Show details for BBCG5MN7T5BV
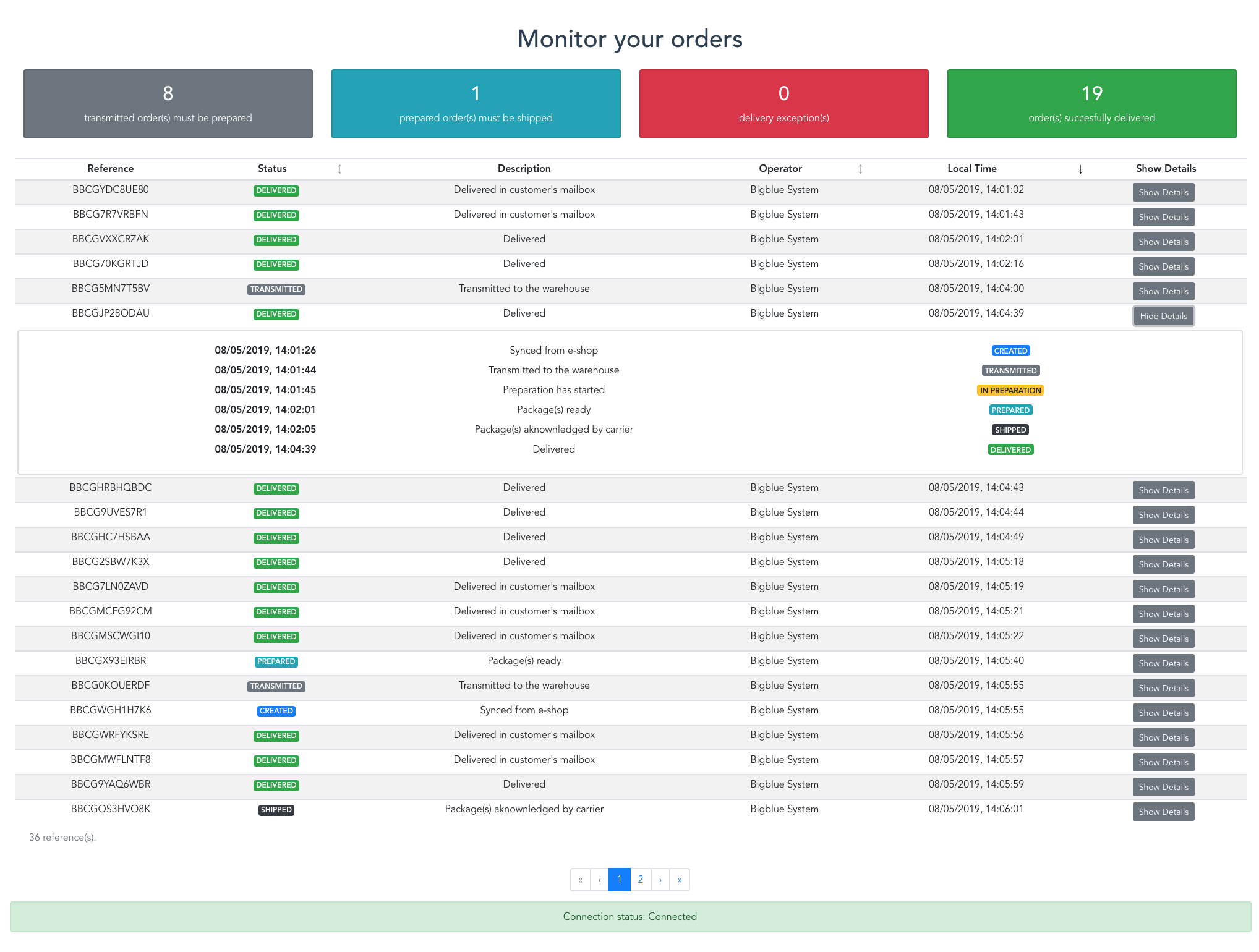Image resolution: width=1259 pixels, height=952 pixels. click(1163, 291)
